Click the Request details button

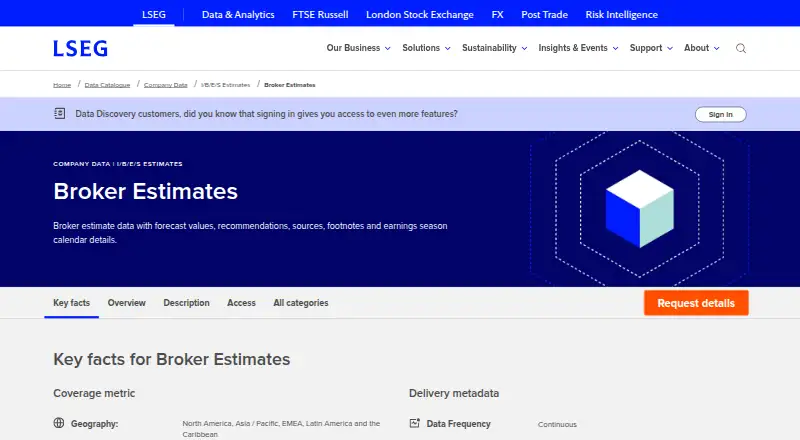click(x=696, y=303)
